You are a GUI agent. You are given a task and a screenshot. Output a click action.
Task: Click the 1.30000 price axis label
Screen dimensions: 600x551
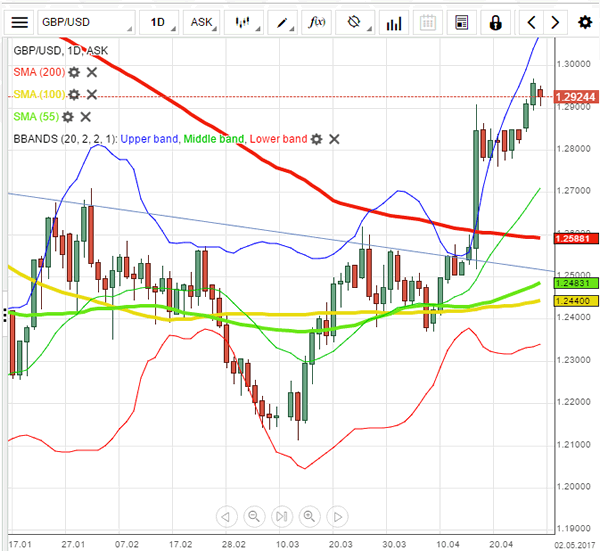574,64
